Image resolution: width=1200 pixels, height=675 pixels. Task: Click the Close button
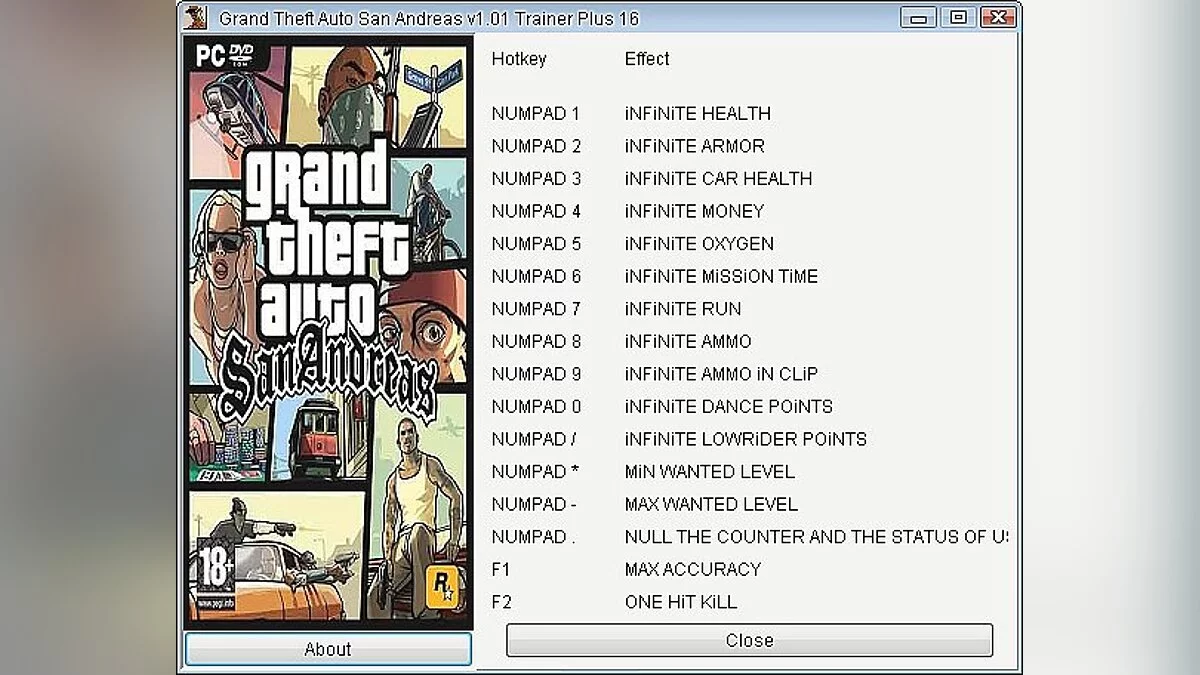(749, 640)
